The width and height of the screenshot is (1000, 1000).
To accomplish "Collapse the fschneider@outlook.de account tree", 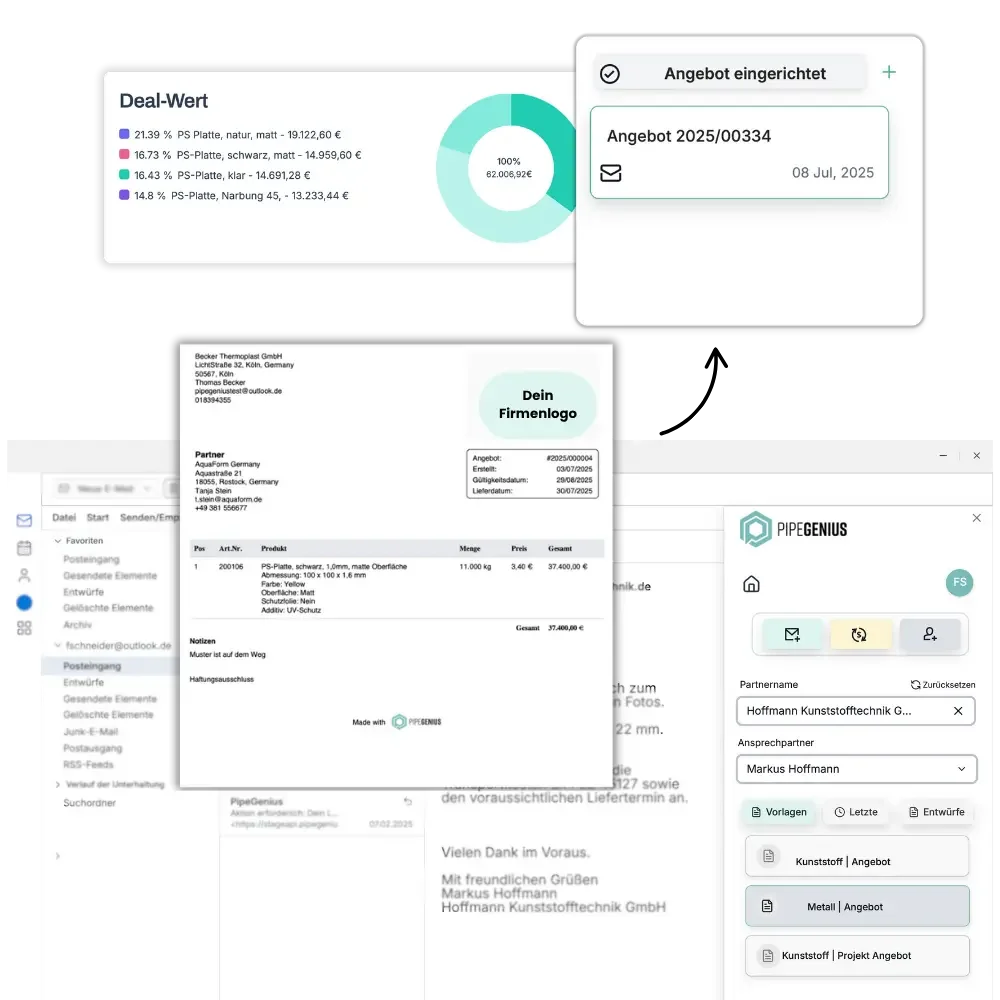I will (x=58, y=645).
